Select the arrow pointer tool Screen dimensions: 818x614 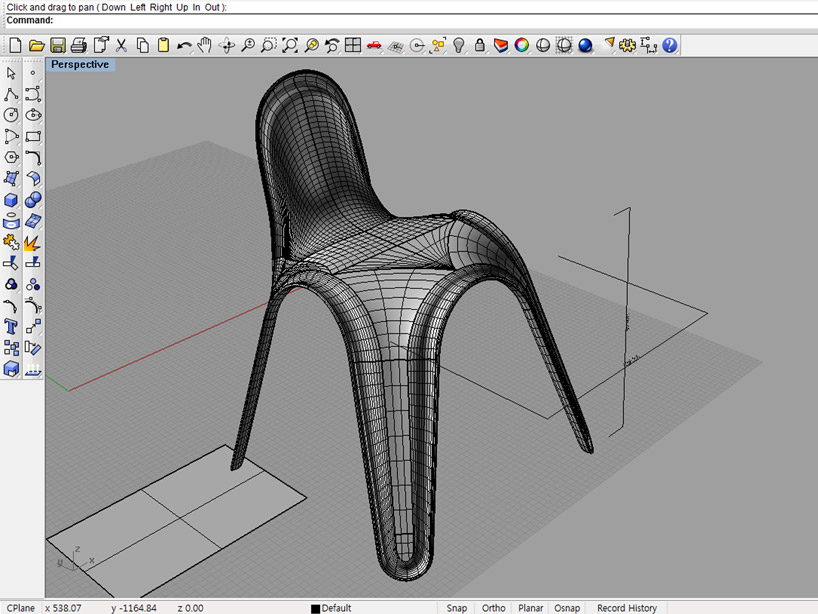[11, 73]
